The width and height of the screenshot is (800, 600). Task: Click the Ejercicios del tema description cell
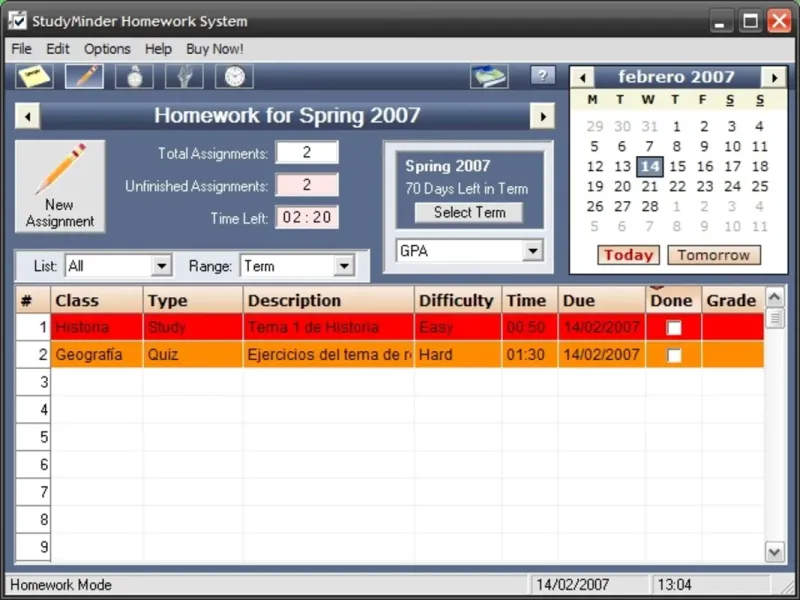coord(329,355)
